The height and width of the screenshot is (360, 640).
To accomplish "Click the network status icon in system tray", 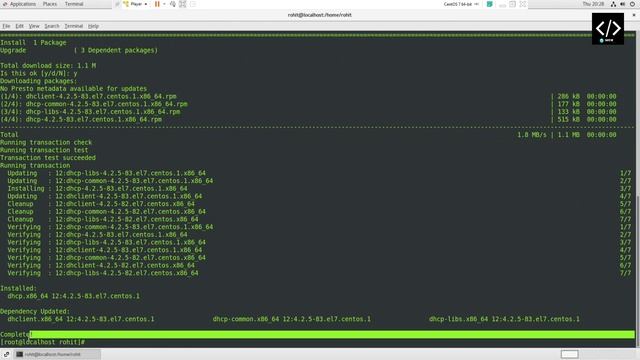I will click(x=613, y=4).
